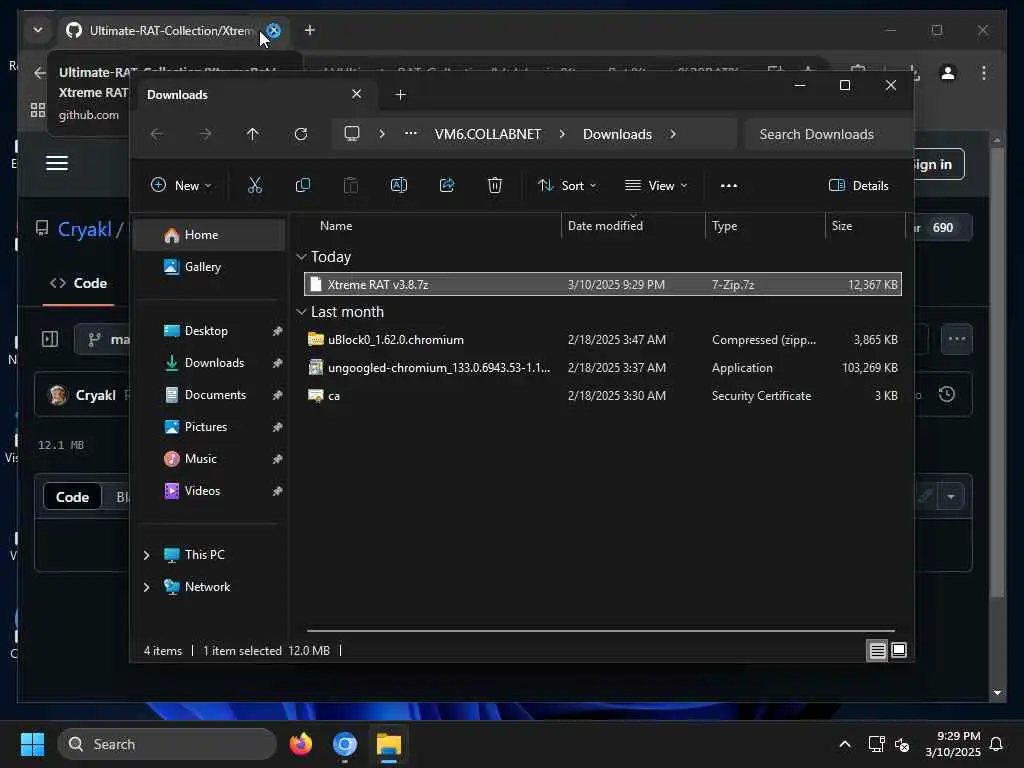Image resolution: width=1024 pixels, height=768 pixels.
Task: Open Downloads in navigation pane
Action: (x=209, y=363)
